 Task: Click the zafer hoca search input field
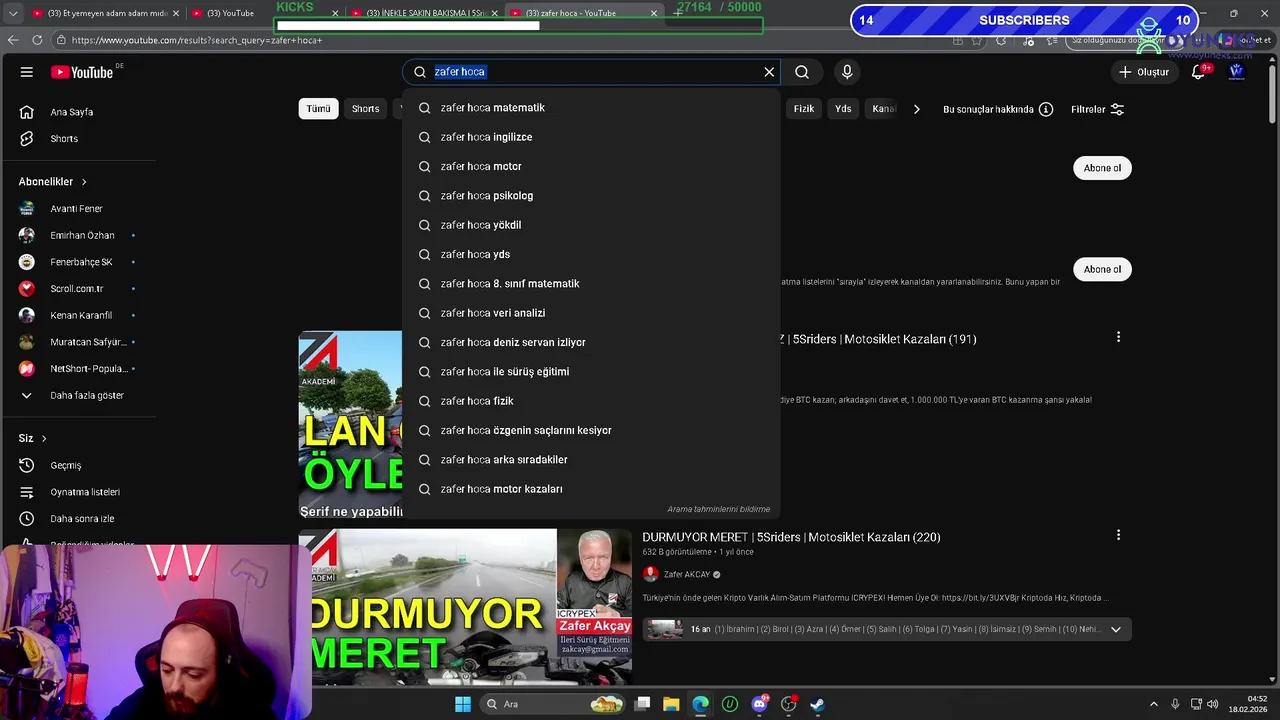[595, 72]
